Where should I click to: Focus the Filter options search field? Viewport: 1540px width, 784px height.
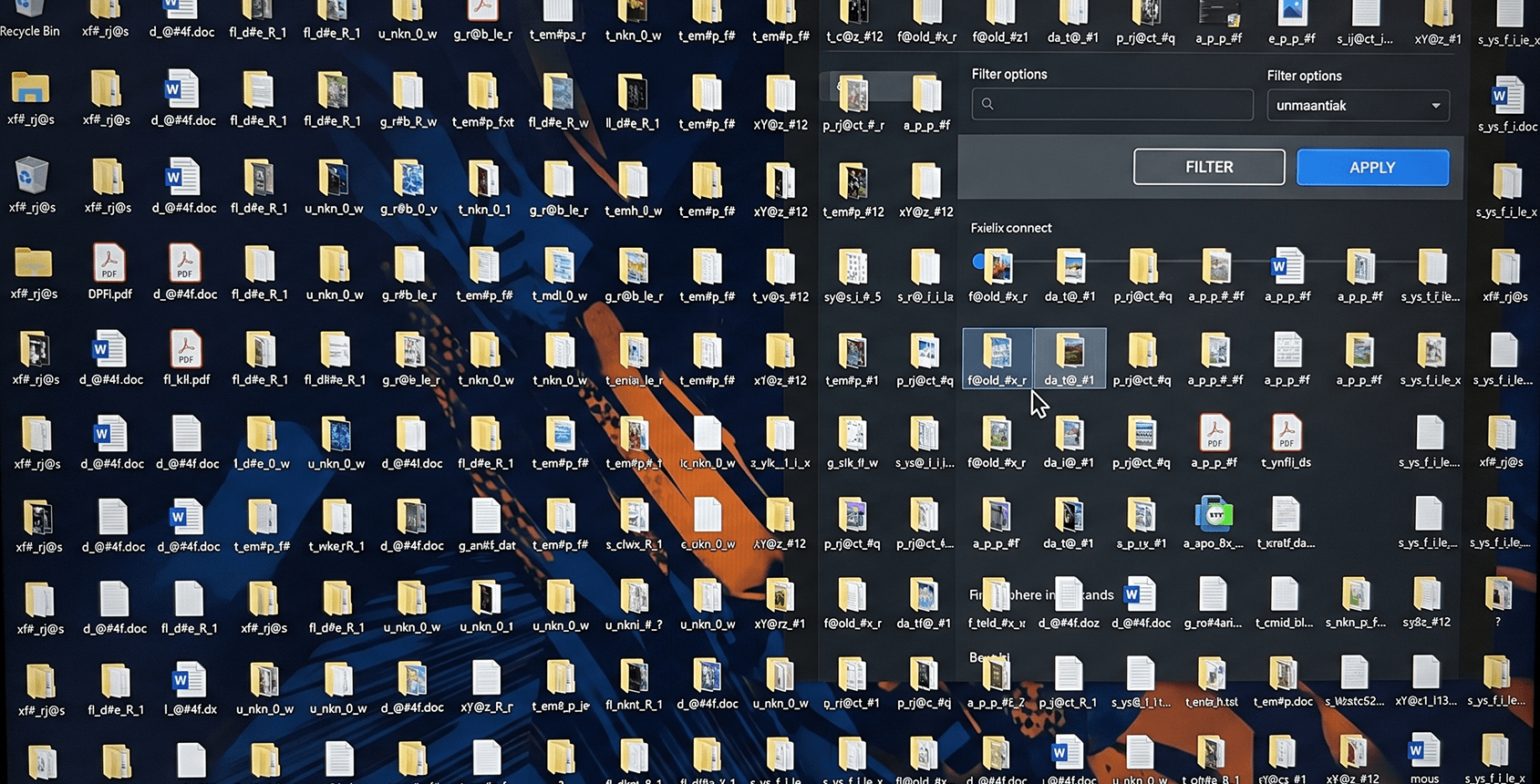coord(1112,104)
